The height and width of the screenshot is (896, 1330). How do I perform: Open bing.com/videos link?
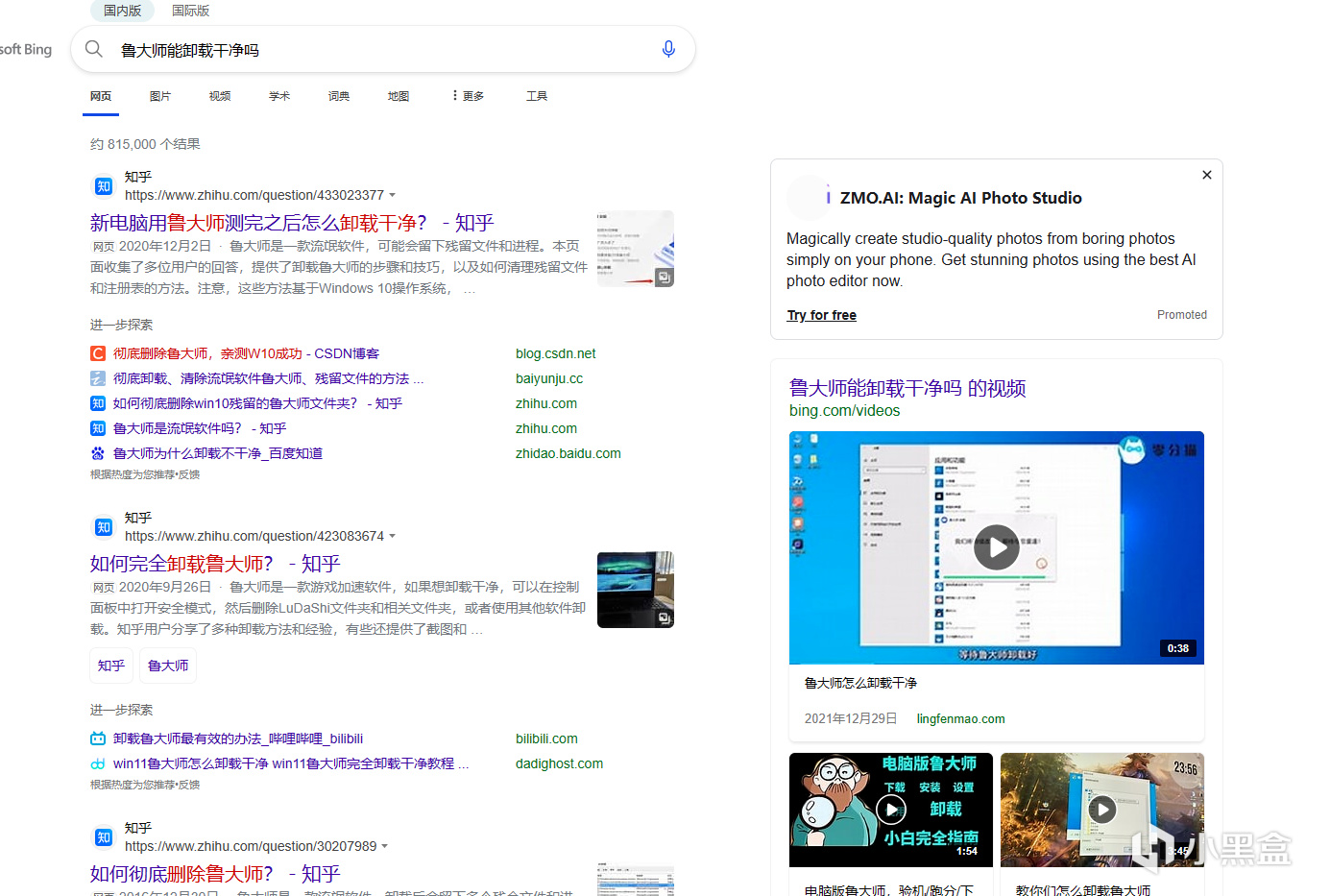point(845,410)
